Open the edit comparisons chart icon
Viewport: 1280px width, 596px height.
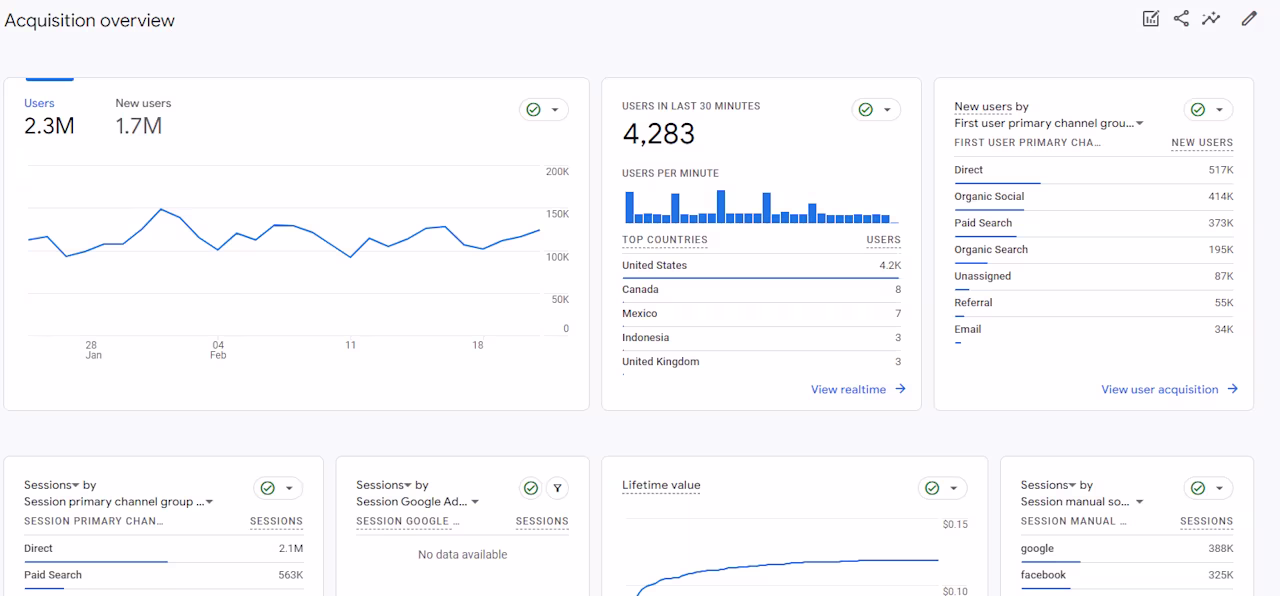pos(1151,18)
